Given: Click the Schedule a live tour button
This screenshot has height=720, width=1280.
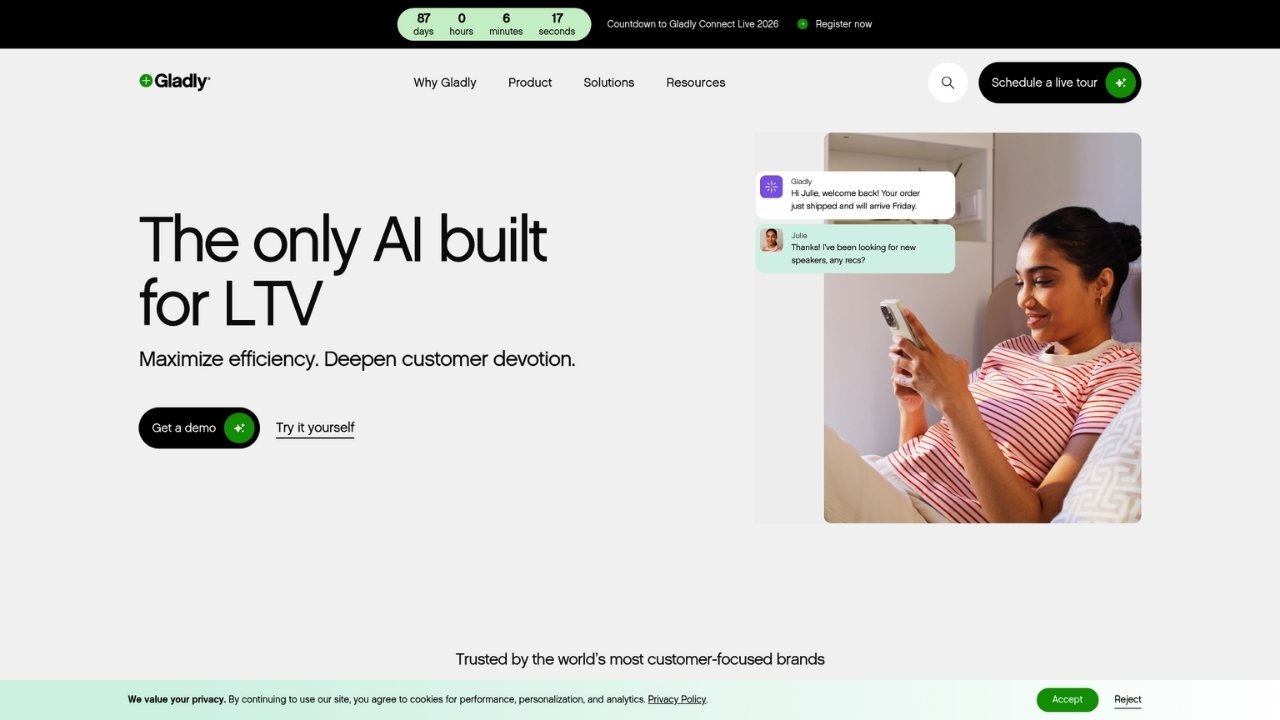Looking at the screenshot, I should point(1060,83).
